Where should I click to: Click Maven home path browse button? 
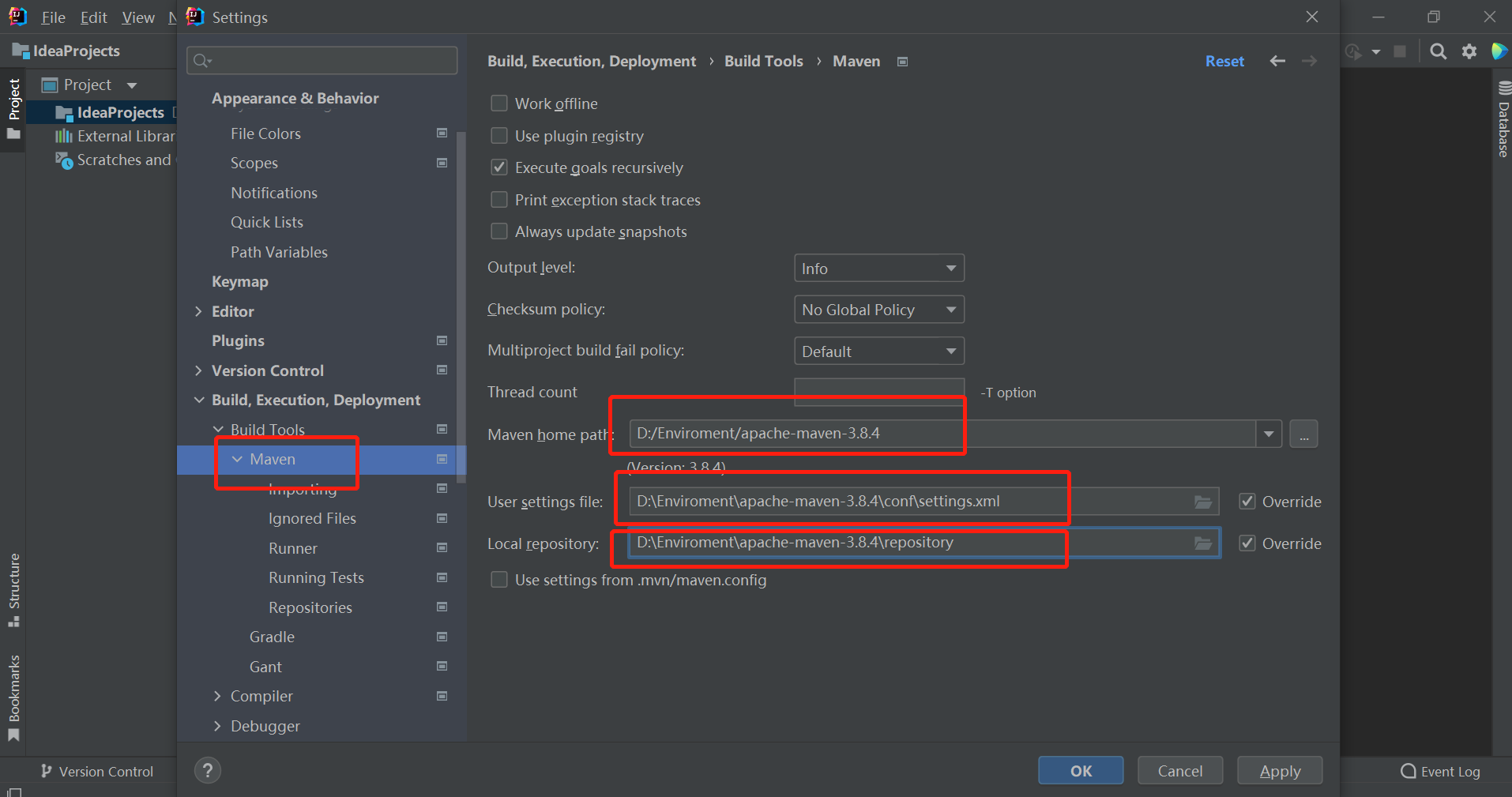pyautogui.click(x=1303, y=434)
